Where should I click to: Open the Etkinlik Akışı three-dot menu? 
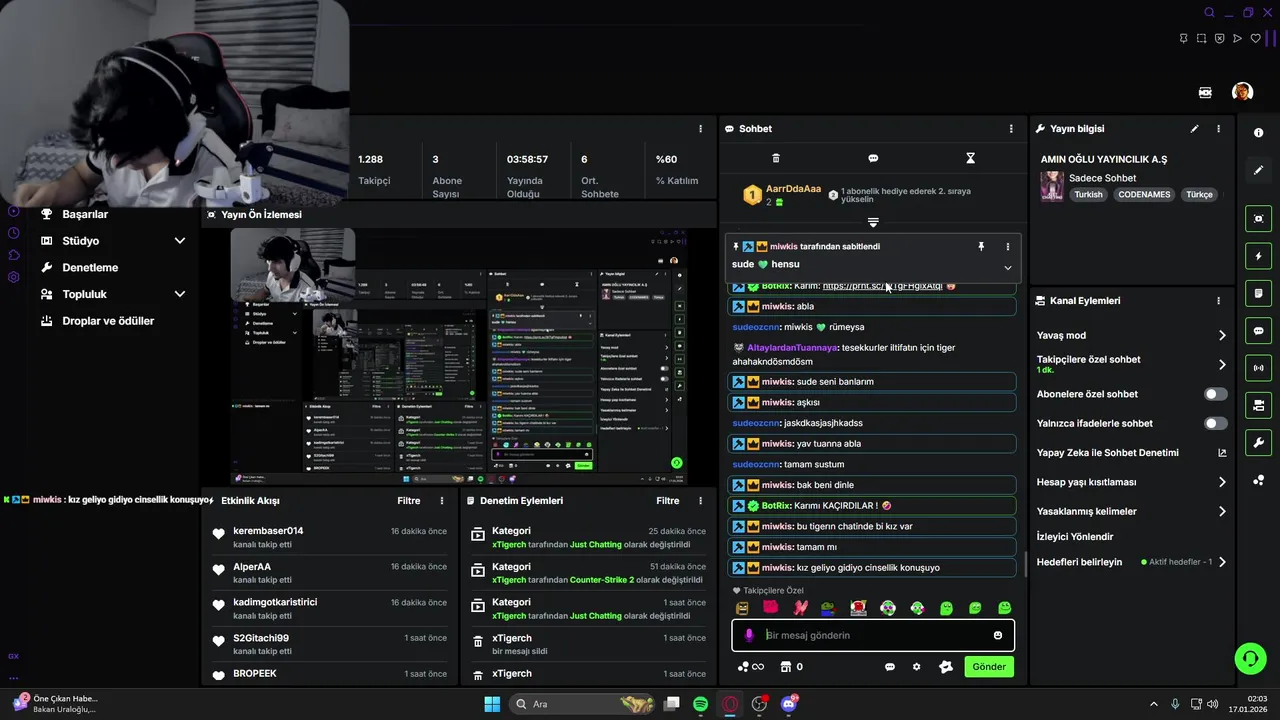tap(442, 501)
